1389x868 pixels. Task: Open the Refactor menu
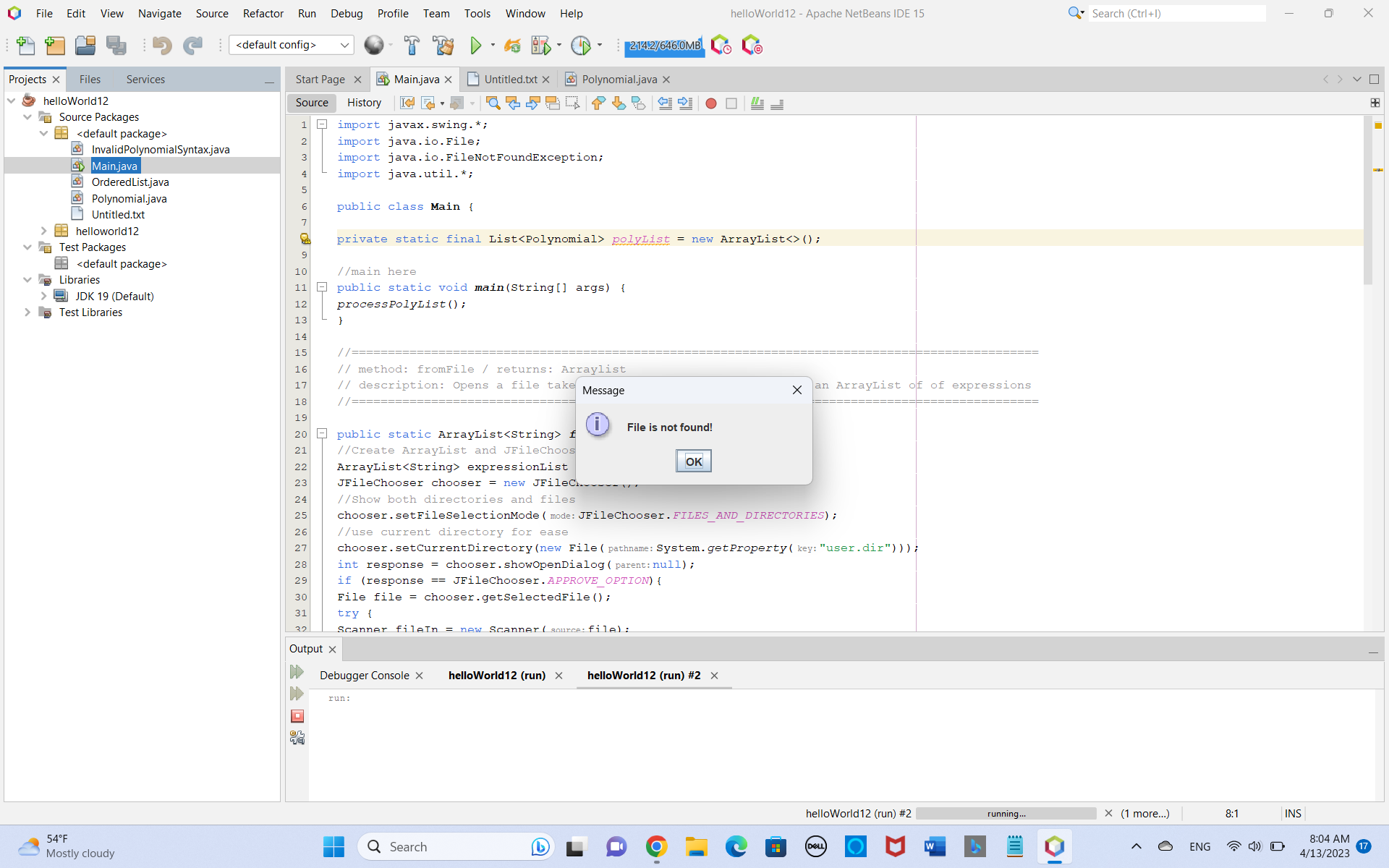coord(263,13)
